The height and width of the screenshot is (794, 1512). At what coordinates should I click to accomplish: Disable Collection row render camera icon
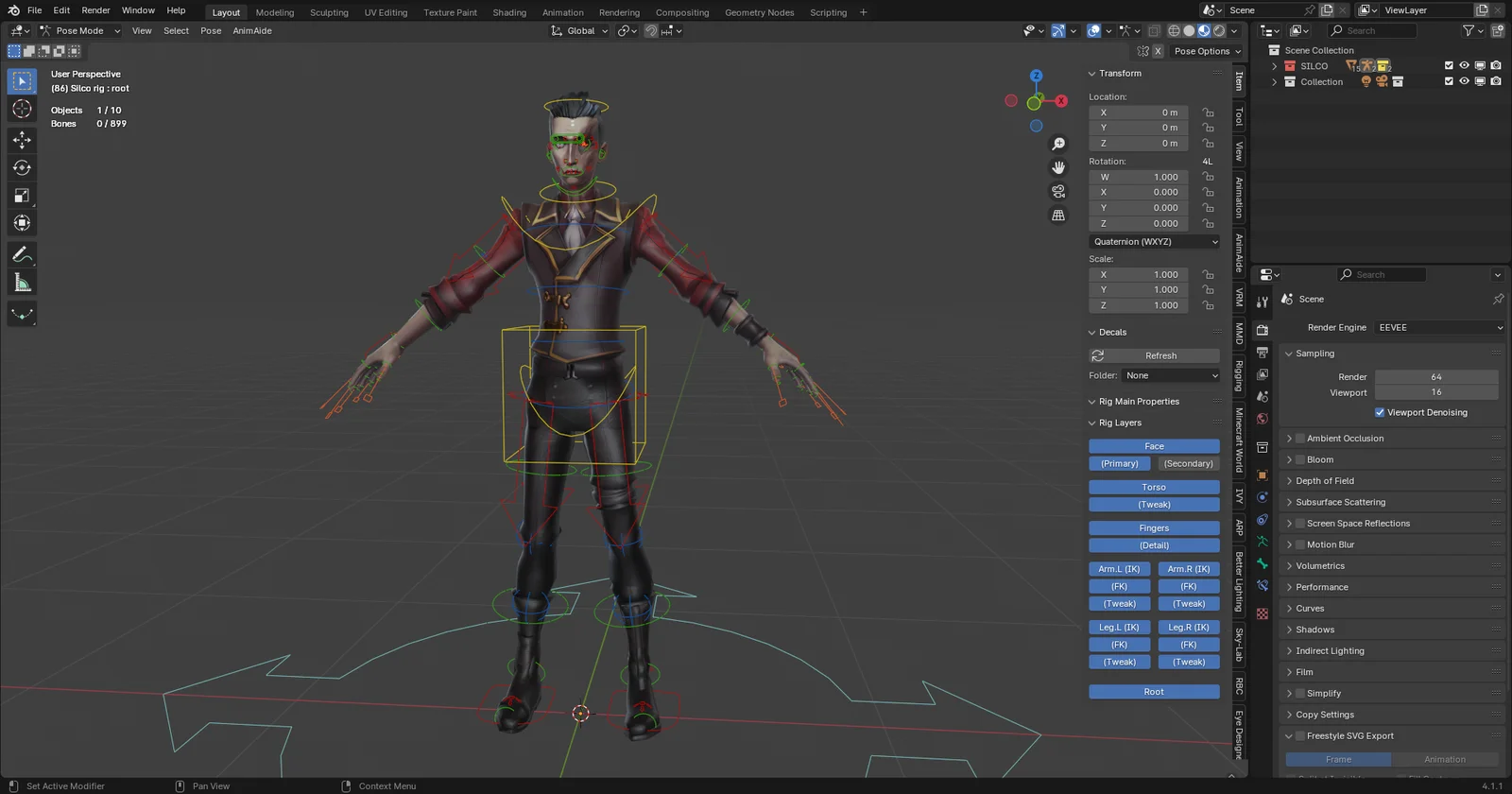1496,81
